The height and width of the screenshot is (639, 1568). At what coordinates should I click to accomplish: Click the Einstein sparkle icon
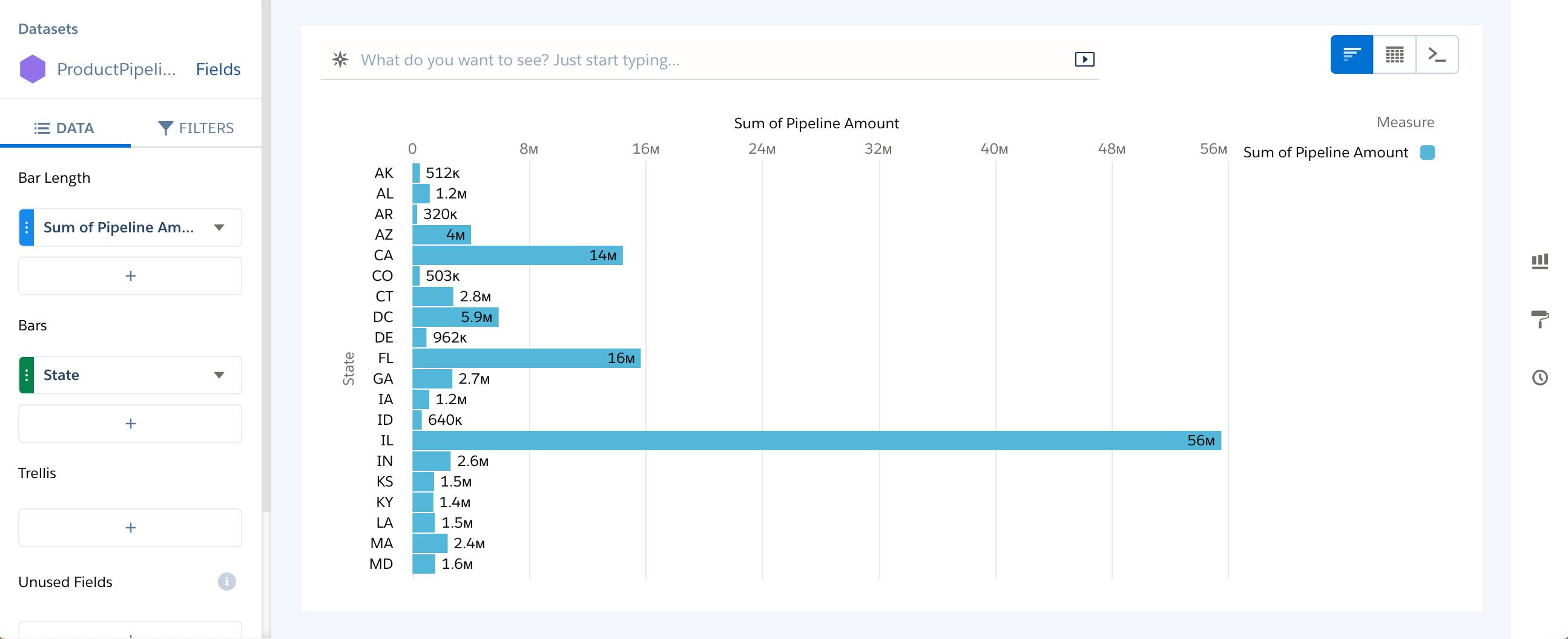340,59
